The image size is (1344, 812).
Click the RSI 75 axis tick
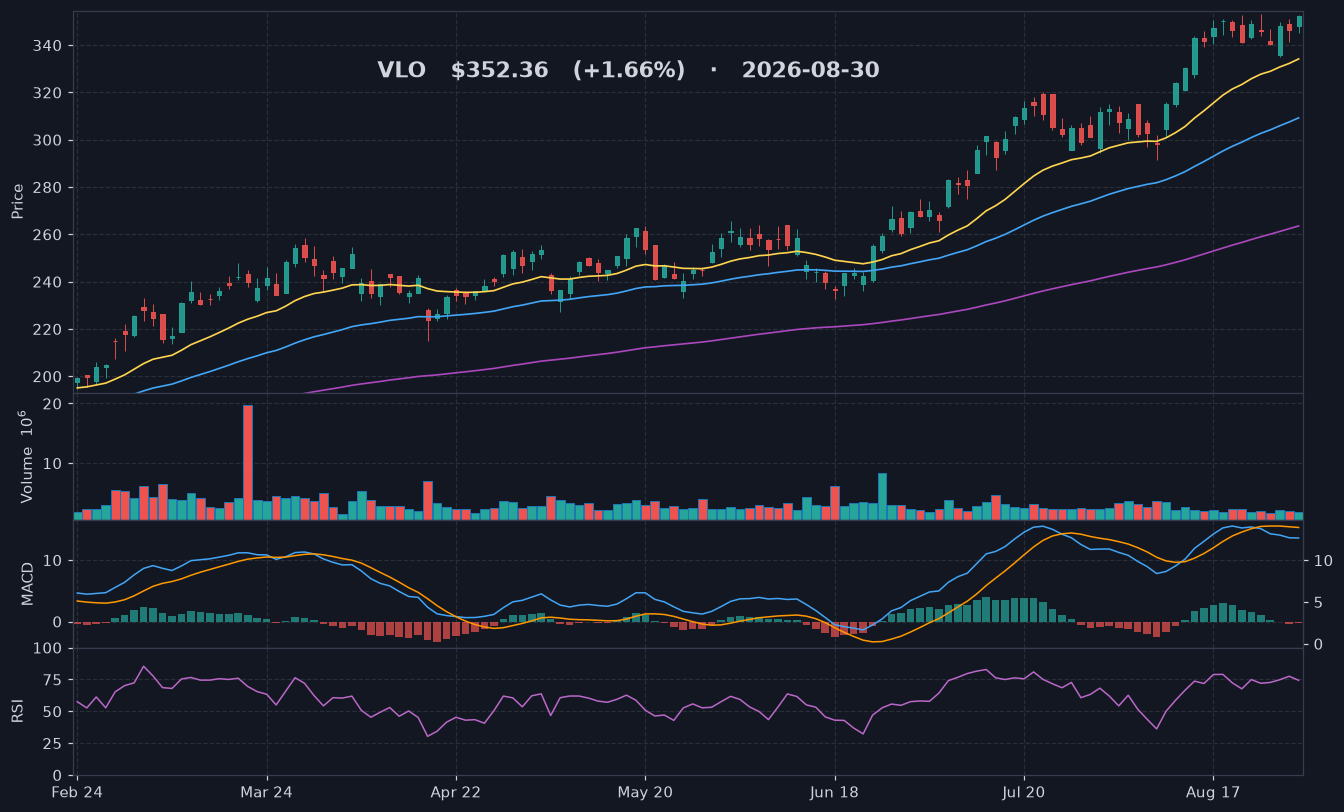[54, 681]
